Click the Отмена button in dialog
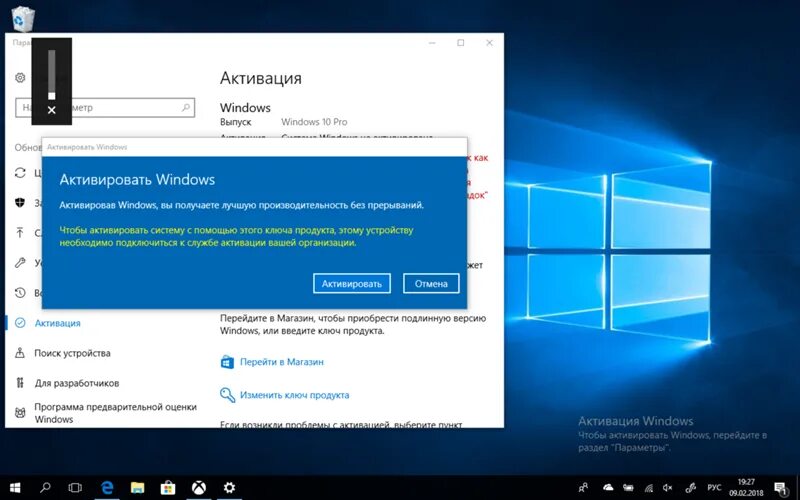The image size is (800, 500). [431, 284]
